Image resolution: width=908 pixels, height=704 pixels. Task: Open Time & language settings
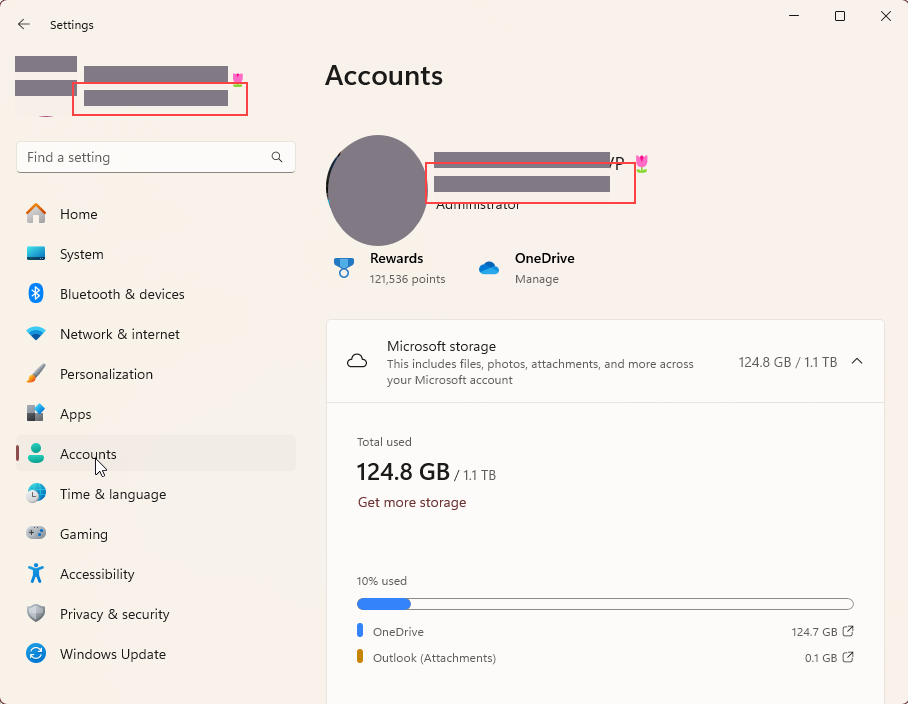[x=156, y=493]
